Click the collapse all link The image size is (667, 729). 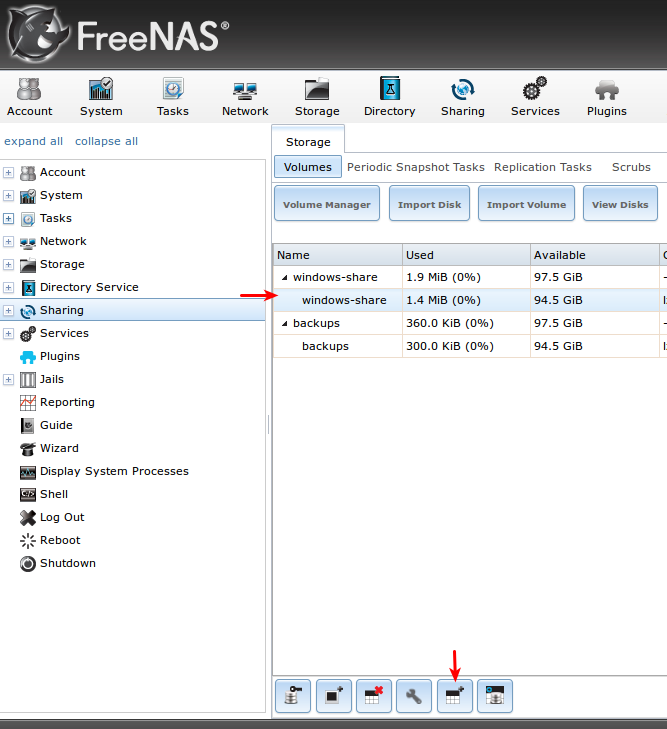point(106,141)
